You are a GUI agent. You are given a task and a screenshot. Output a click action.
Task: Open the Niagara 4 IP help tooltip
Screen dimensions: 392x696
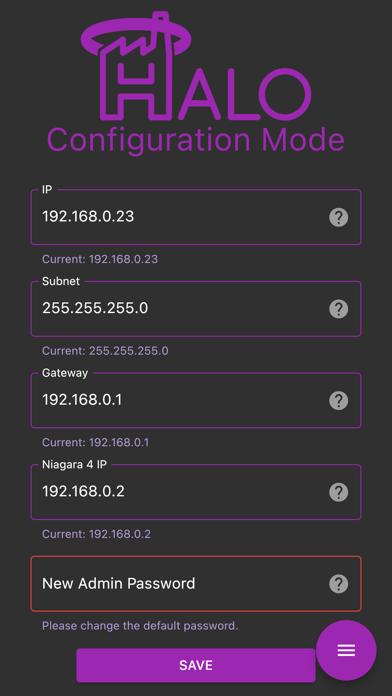[x=338, y=492]
